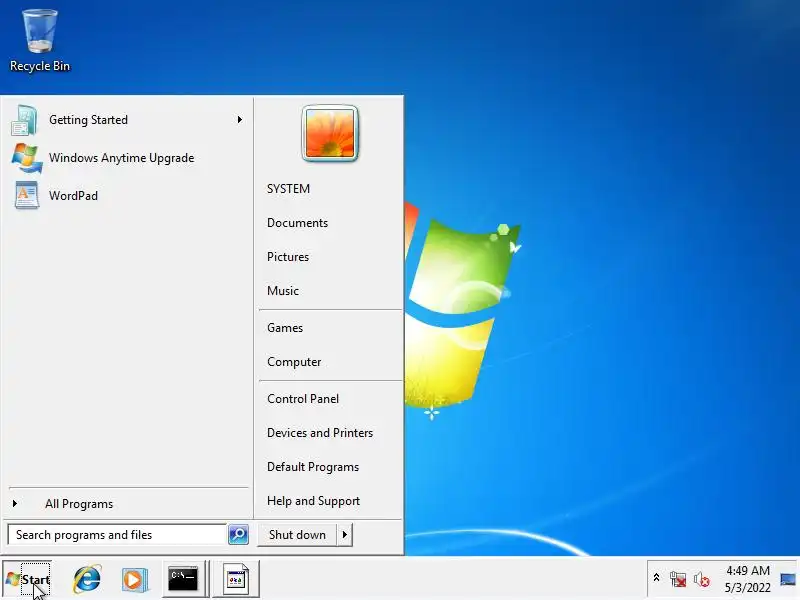This screenshot has height=600, width=800.
Task: Open the SYSTEM user folder
Action: tap(288, 189)
